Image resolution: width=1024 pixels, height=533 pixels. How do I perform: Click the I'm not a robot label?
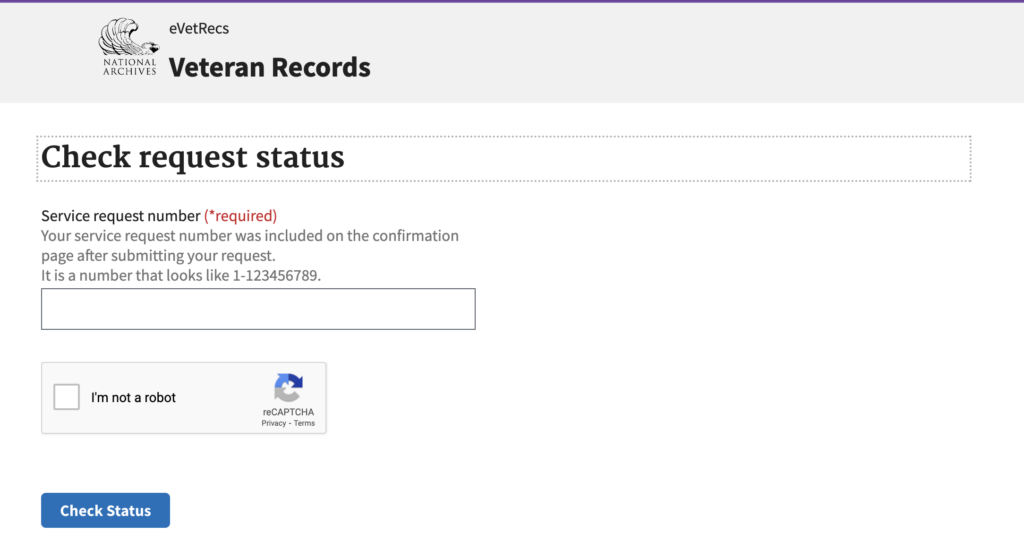click(133, 398)
